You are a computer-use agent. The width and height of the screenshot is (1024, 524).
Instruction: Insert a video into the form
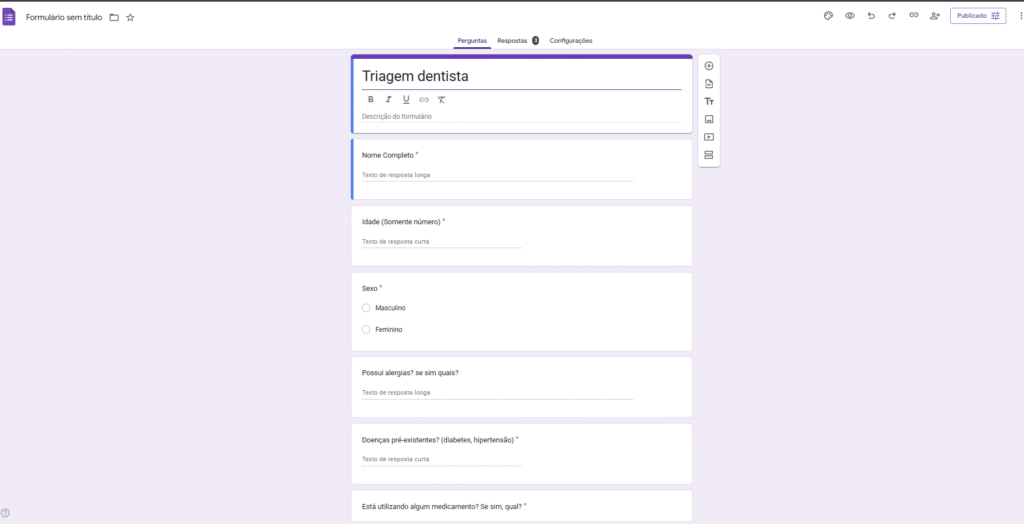[x=709, y=137]
